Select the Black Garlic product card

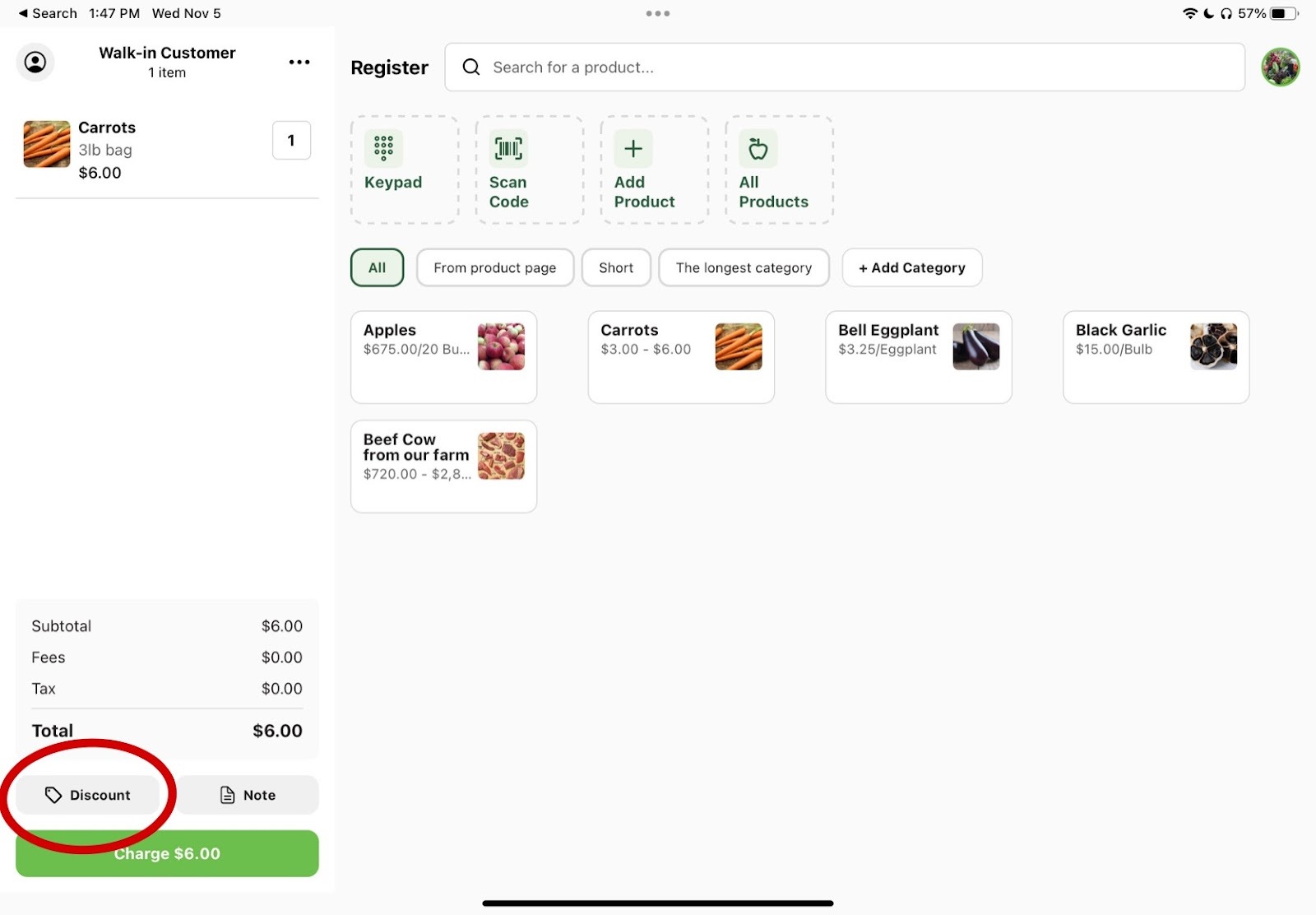click(x=1155, y=357)
